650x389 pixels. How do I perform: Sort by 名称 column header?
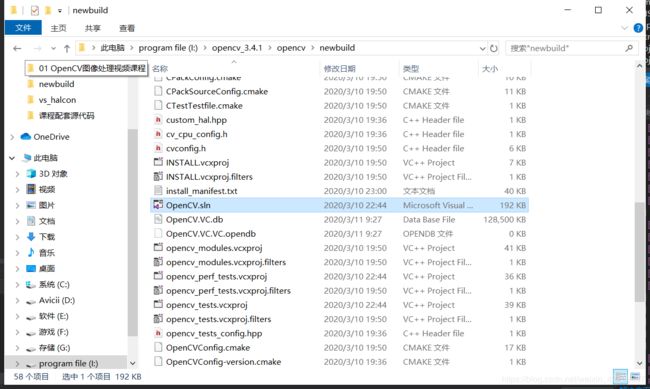click(160, 68)
